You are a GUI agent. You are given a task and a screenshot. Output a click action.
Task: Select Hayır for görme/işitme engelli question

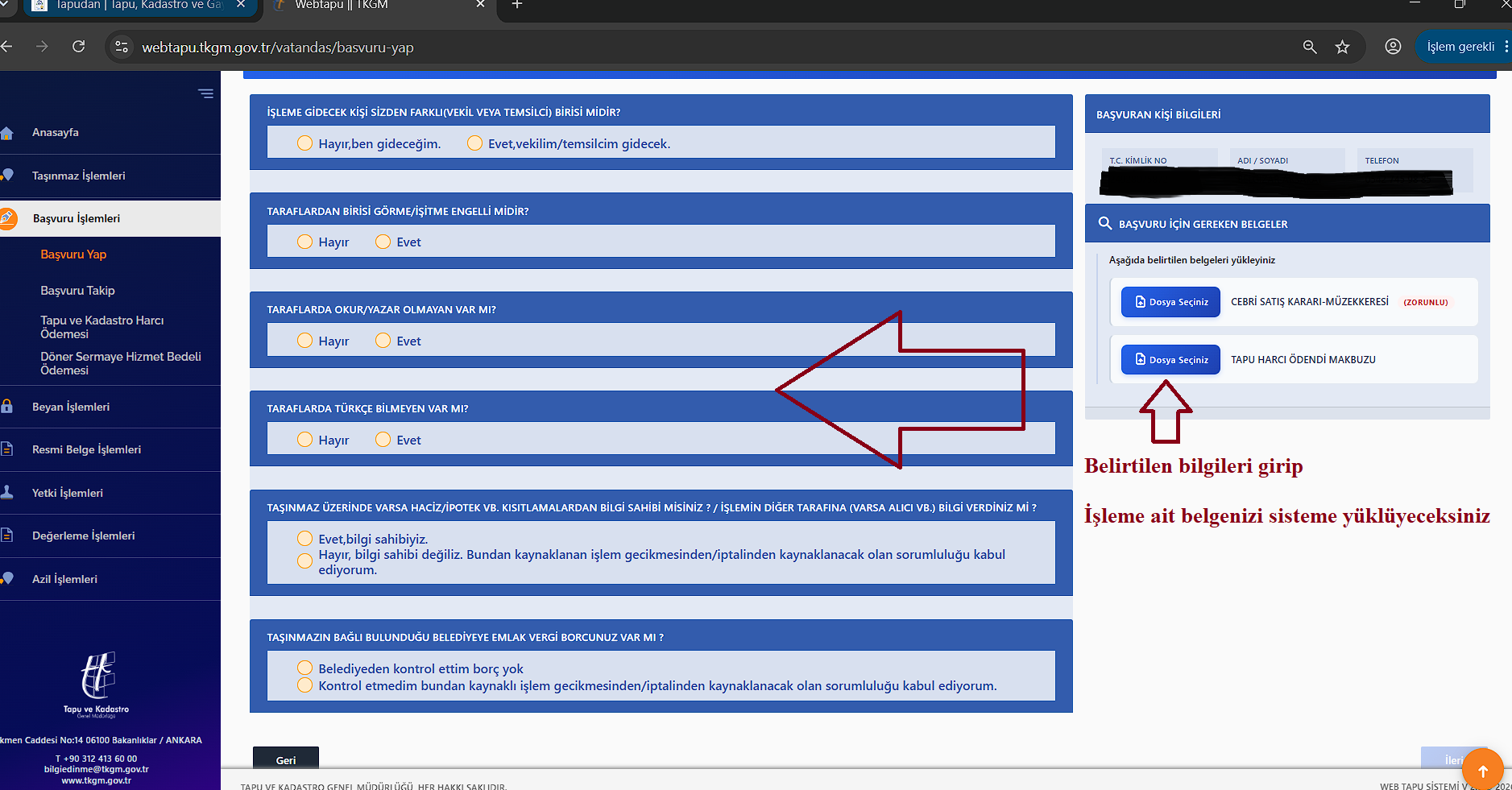point(304,242)
